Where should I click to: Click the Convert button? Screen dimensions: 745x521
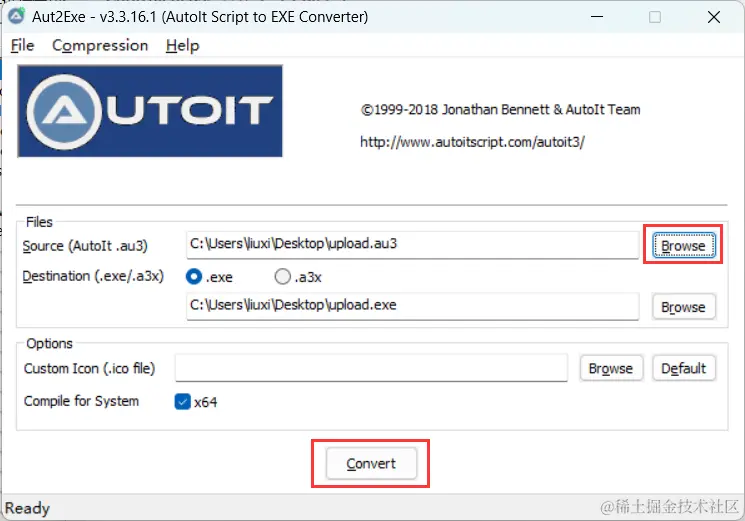[371, 464]
